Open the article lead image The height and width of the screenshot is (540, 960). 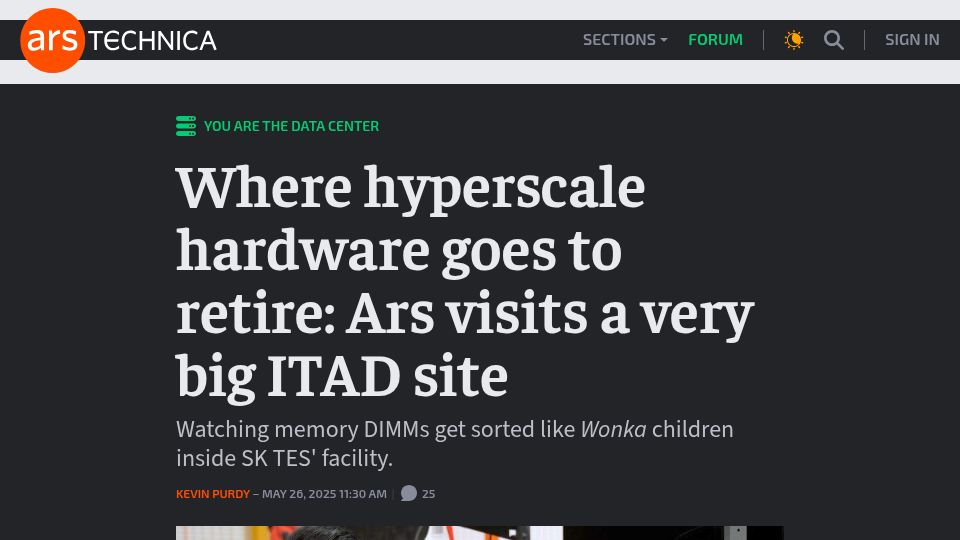pyautogui.click(x=479, y=533)
